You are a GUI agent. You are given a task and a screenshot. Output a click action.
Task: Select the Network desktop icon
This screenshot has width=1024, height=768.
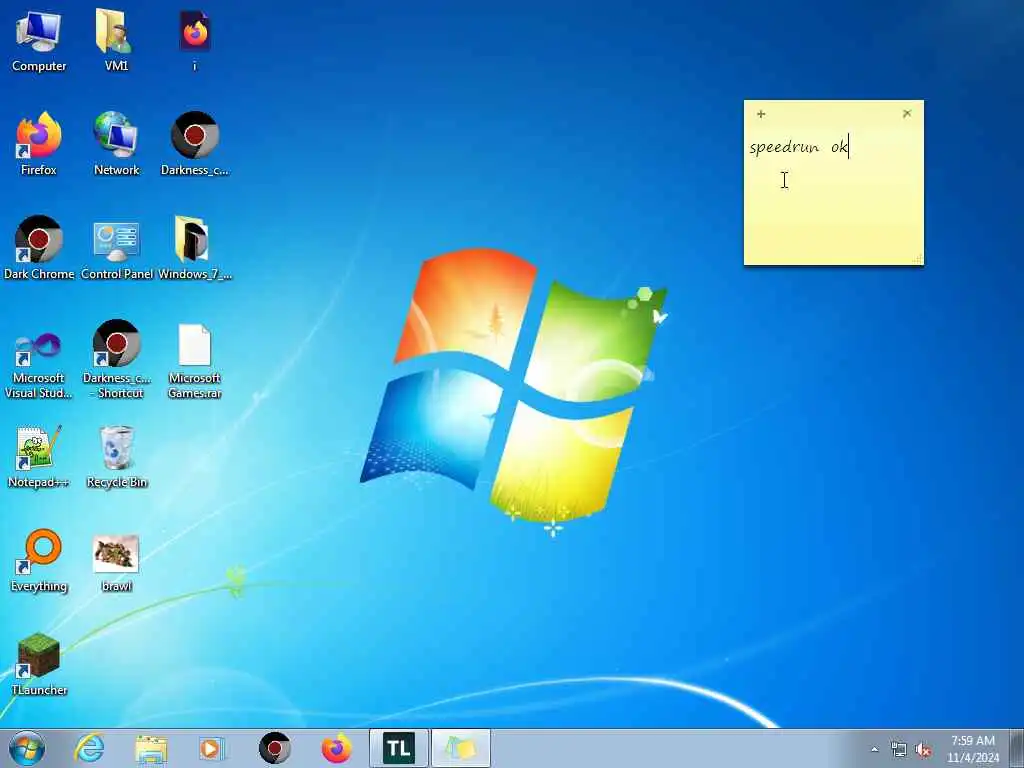tap(116, 144)
